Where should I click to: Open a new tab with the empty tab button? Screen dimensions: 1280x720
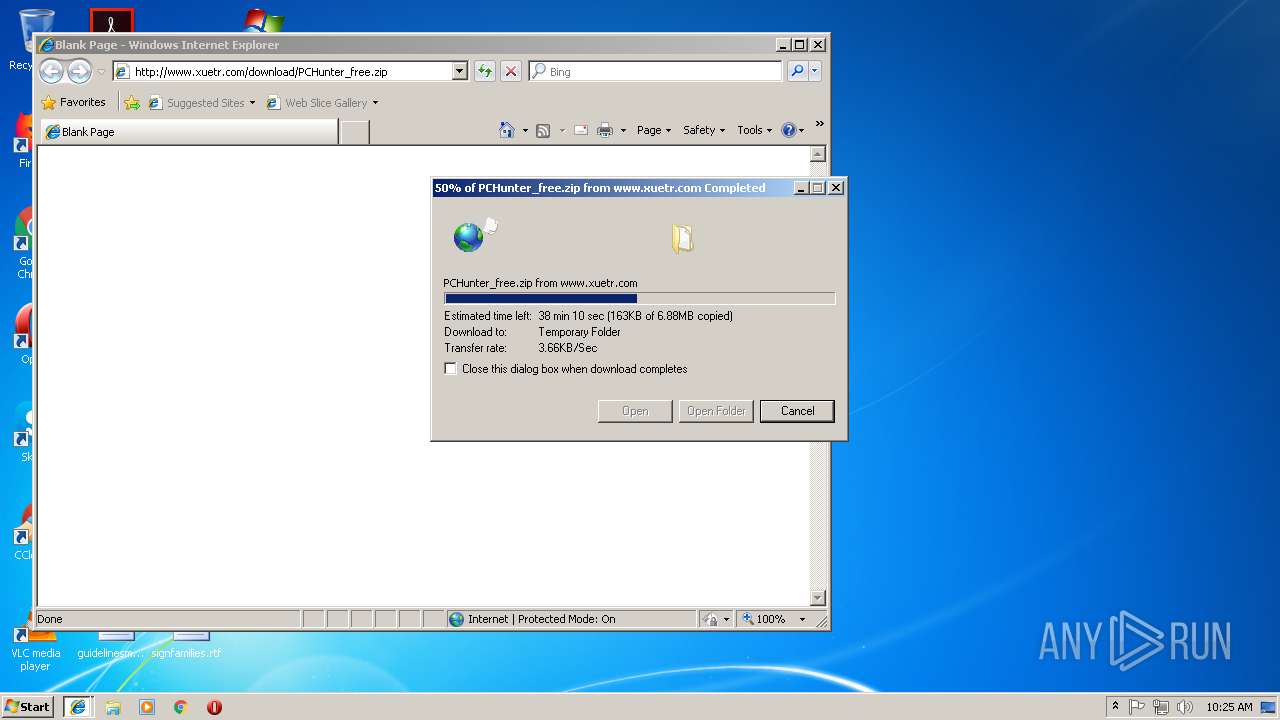coord(354,132)
